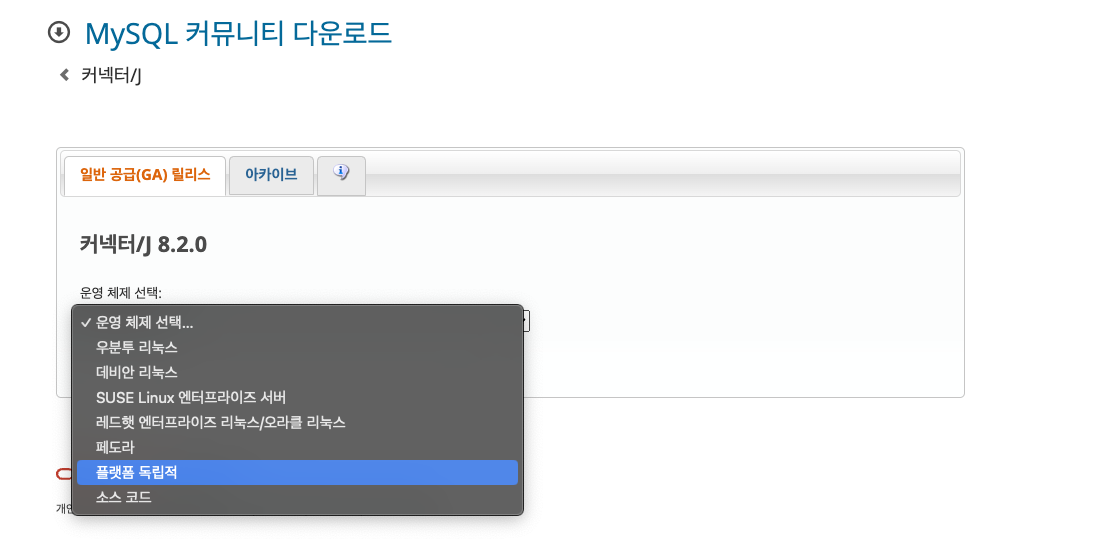Switch to the 아카이브 tab
The width and height of the screenshot is (1096, 560).
pyautogui.click(x=271, y=175)
